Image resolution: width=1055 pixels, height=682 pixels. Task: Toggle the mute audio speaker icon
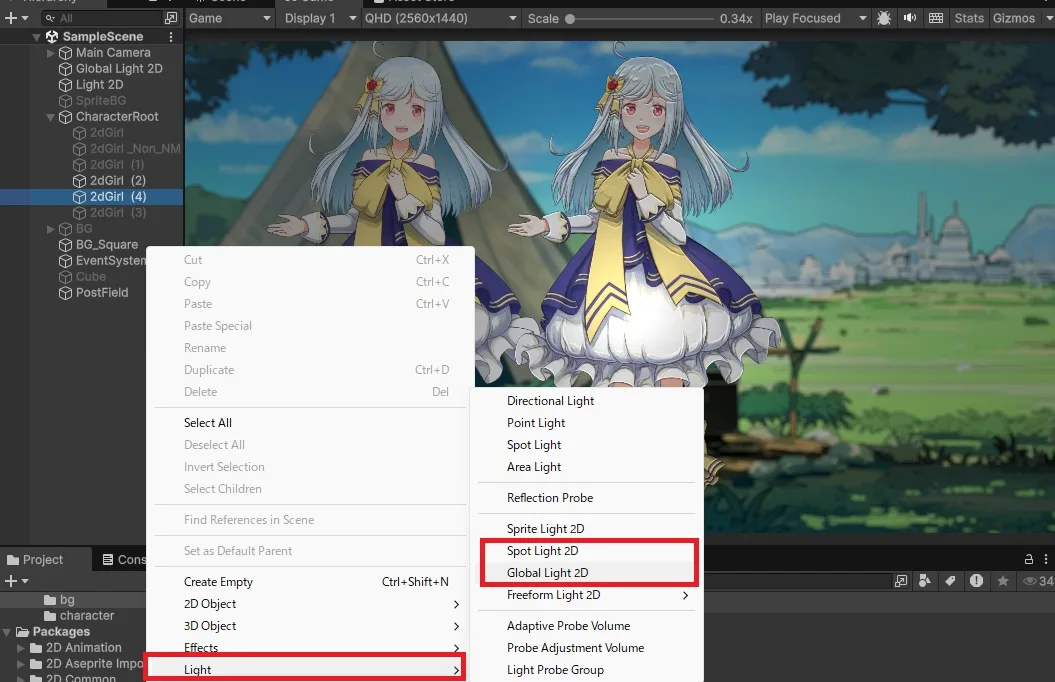pyautogui.click(x=910, y=18)
